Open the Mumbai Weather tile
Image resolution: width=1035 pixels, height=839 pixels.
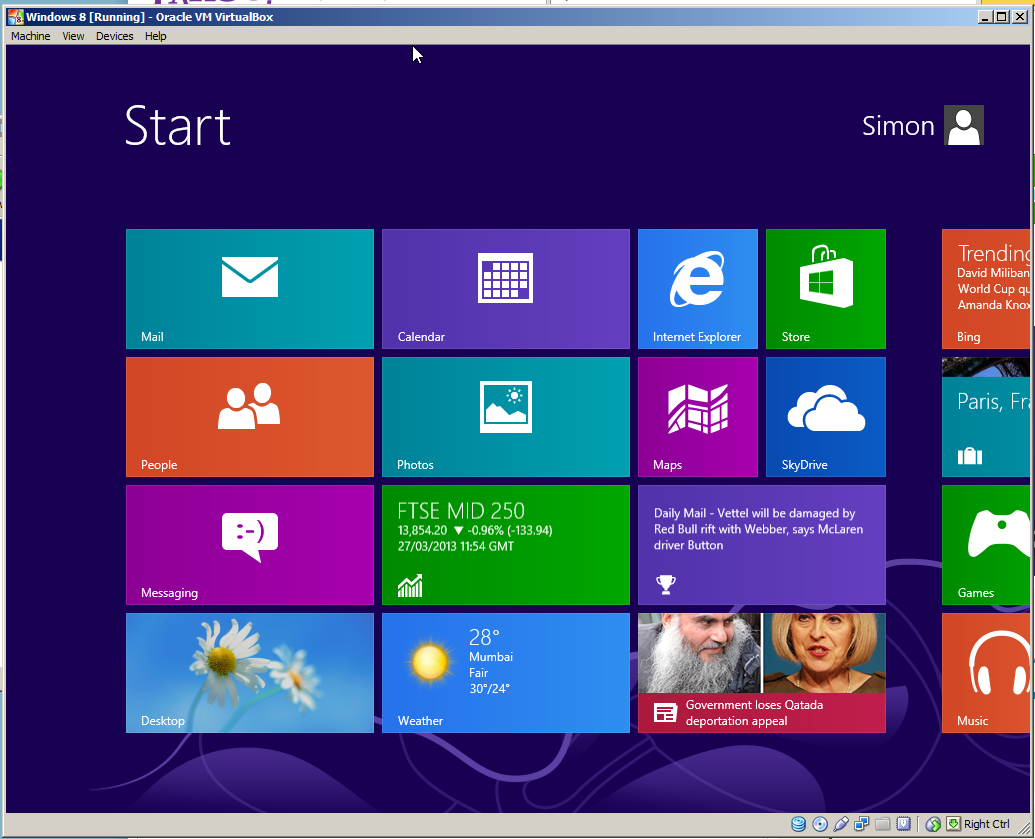(x=506, y=673)
